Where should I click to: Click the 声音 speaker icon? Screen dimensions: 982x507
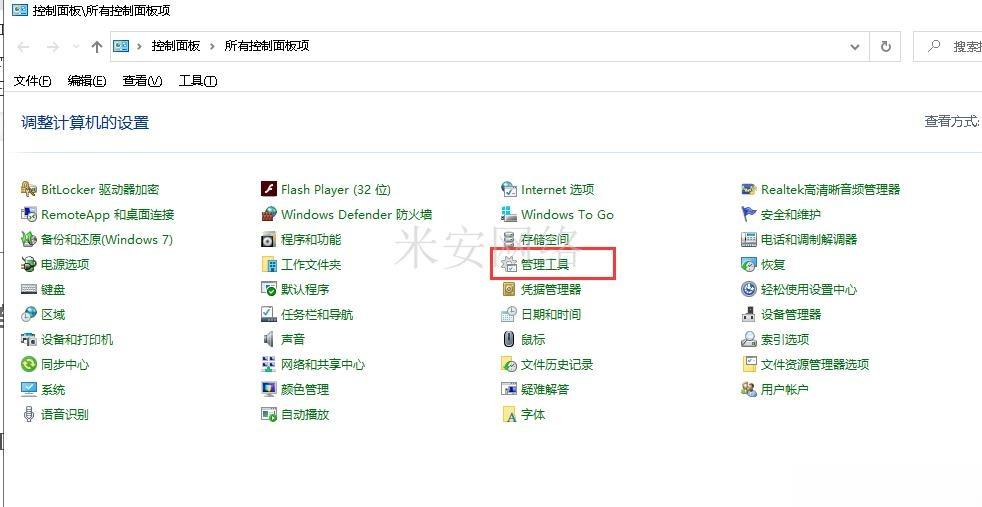(x=269, y=339)
